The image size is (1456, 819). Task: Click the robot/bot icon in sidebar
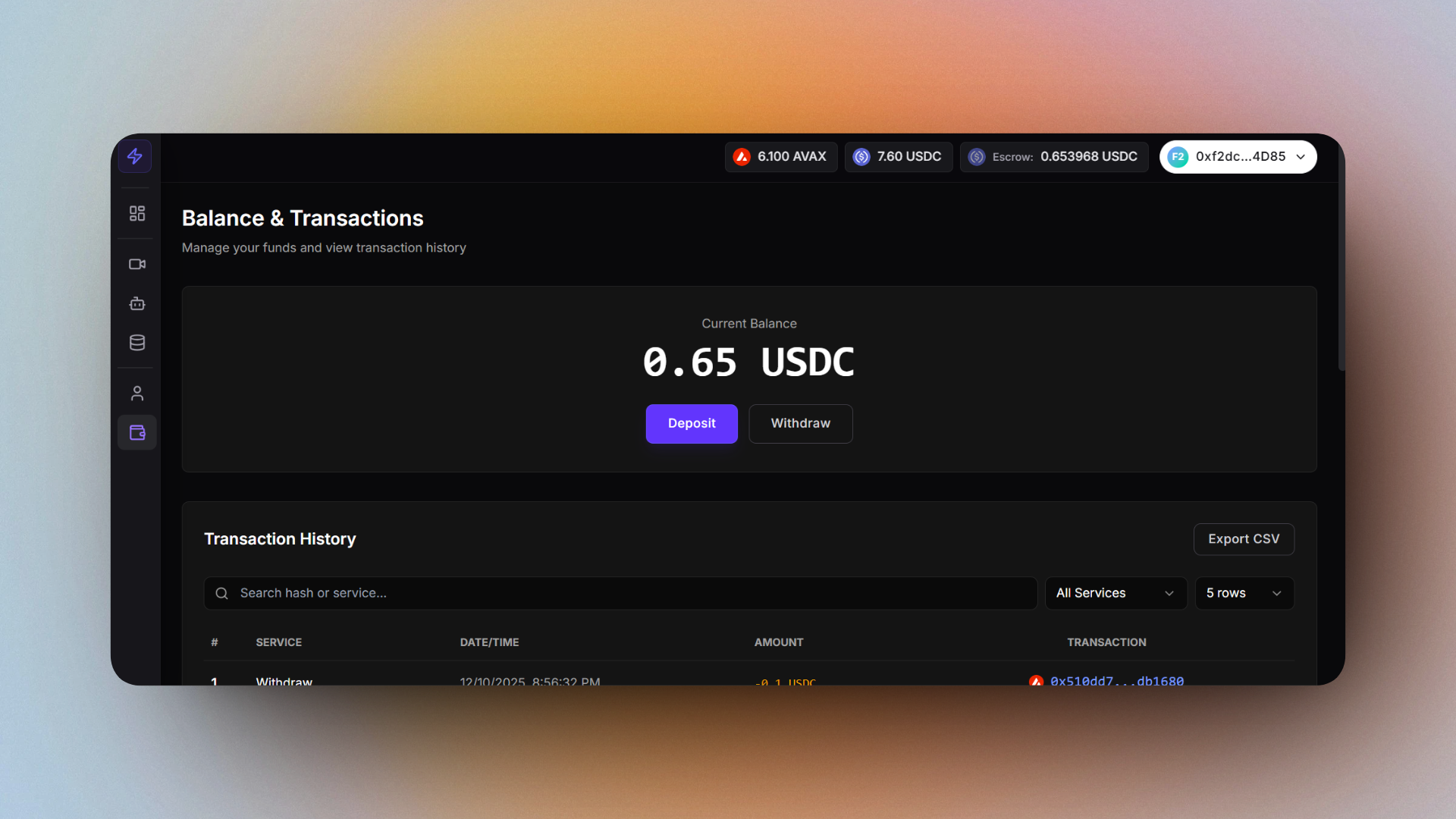tap(136, 303)
